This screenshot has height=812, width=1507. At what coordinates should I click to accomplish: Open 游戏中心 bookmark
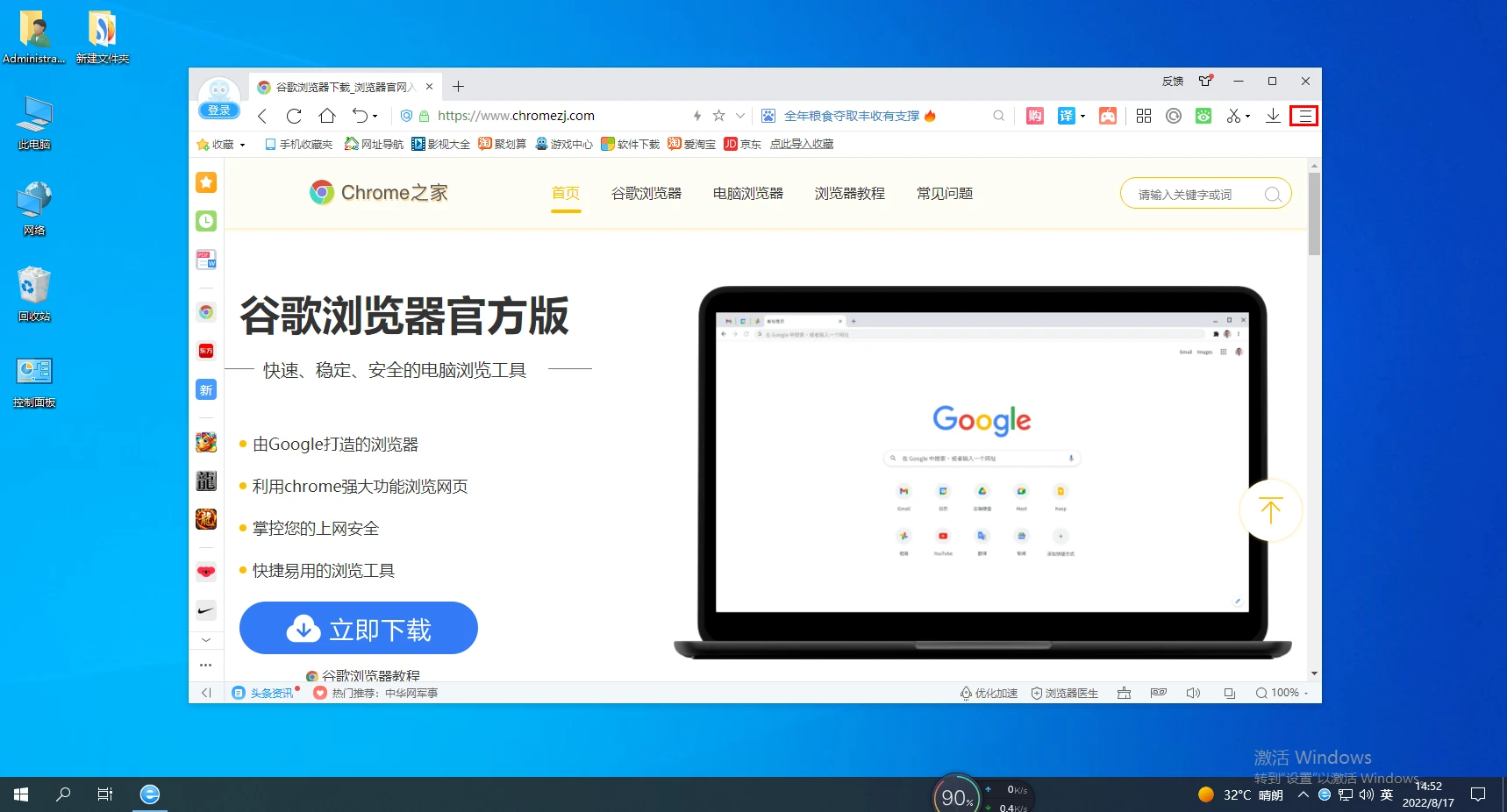(564, 145)
